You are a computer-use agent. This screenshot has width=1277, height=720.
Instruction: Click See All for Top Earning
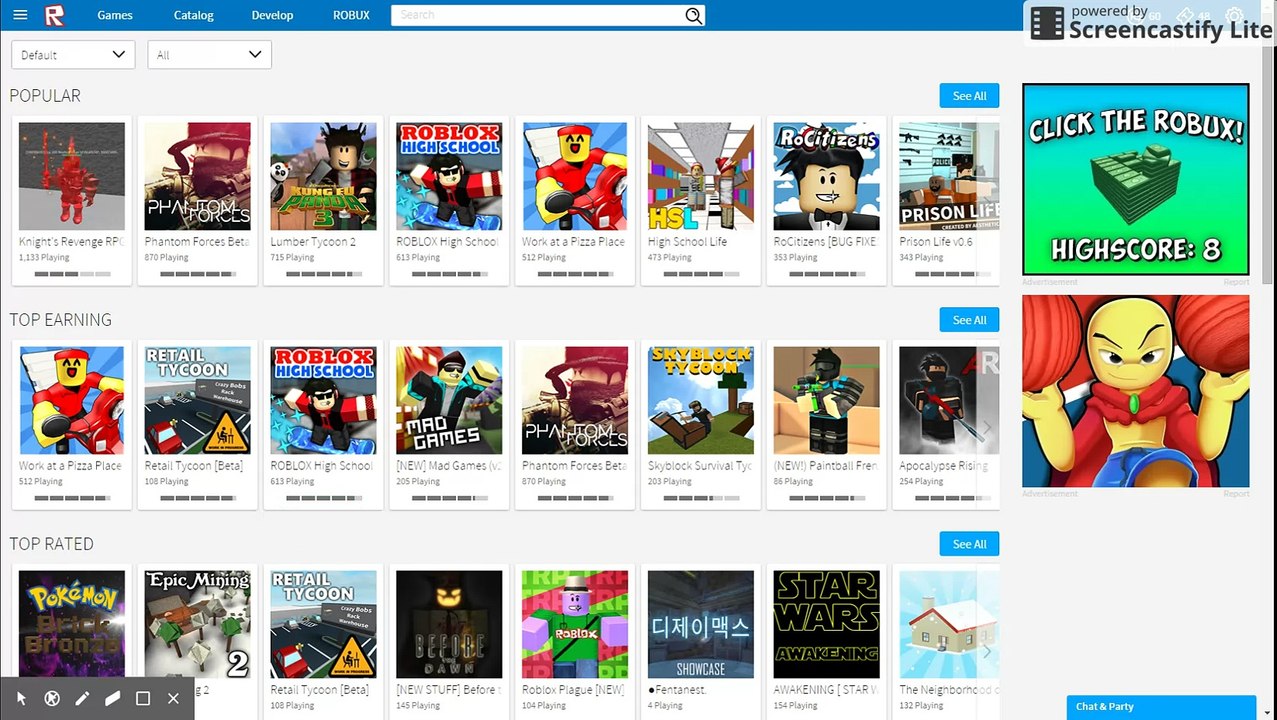(x=969, y=320)
